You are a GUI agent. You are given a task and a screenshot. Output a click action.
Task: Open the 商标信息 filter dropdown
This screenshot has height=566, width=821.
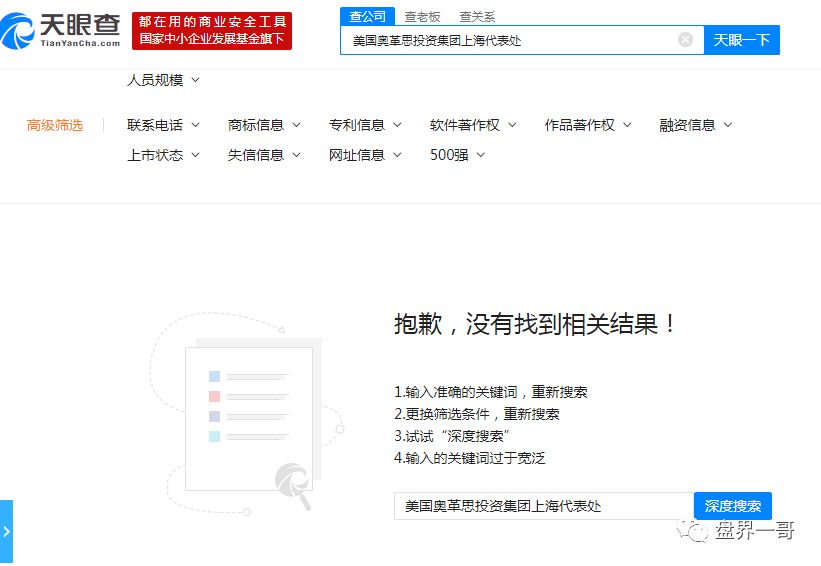(x=264, y=125)
